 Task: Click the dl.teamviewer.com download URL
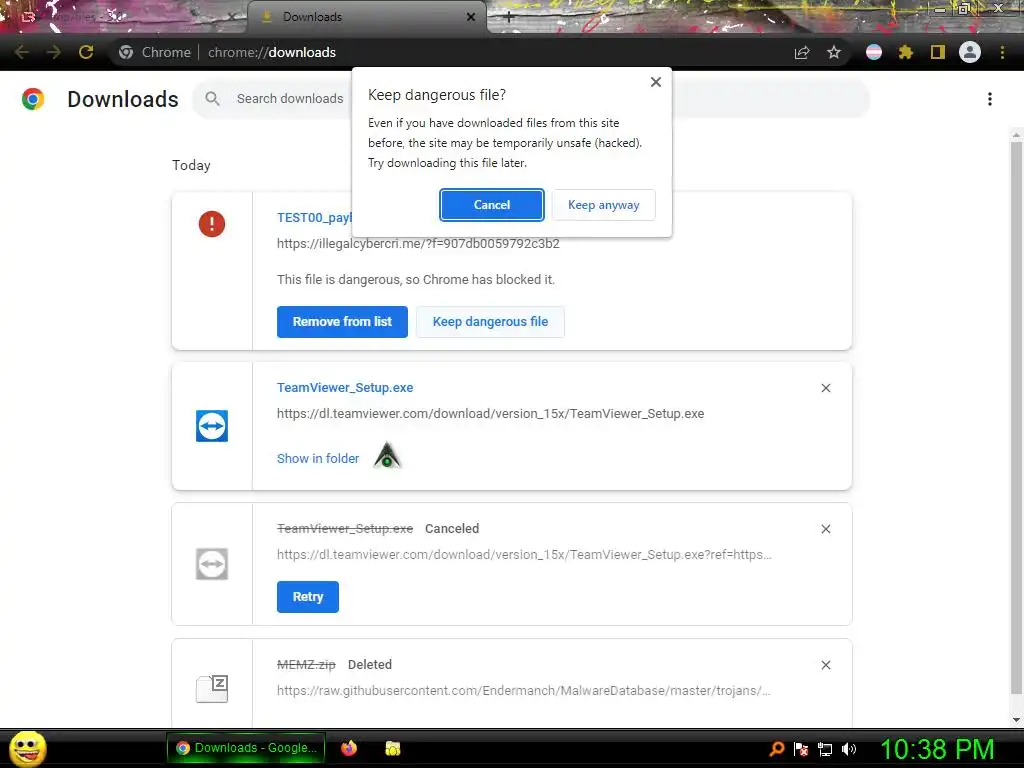[x=490, y=413]
